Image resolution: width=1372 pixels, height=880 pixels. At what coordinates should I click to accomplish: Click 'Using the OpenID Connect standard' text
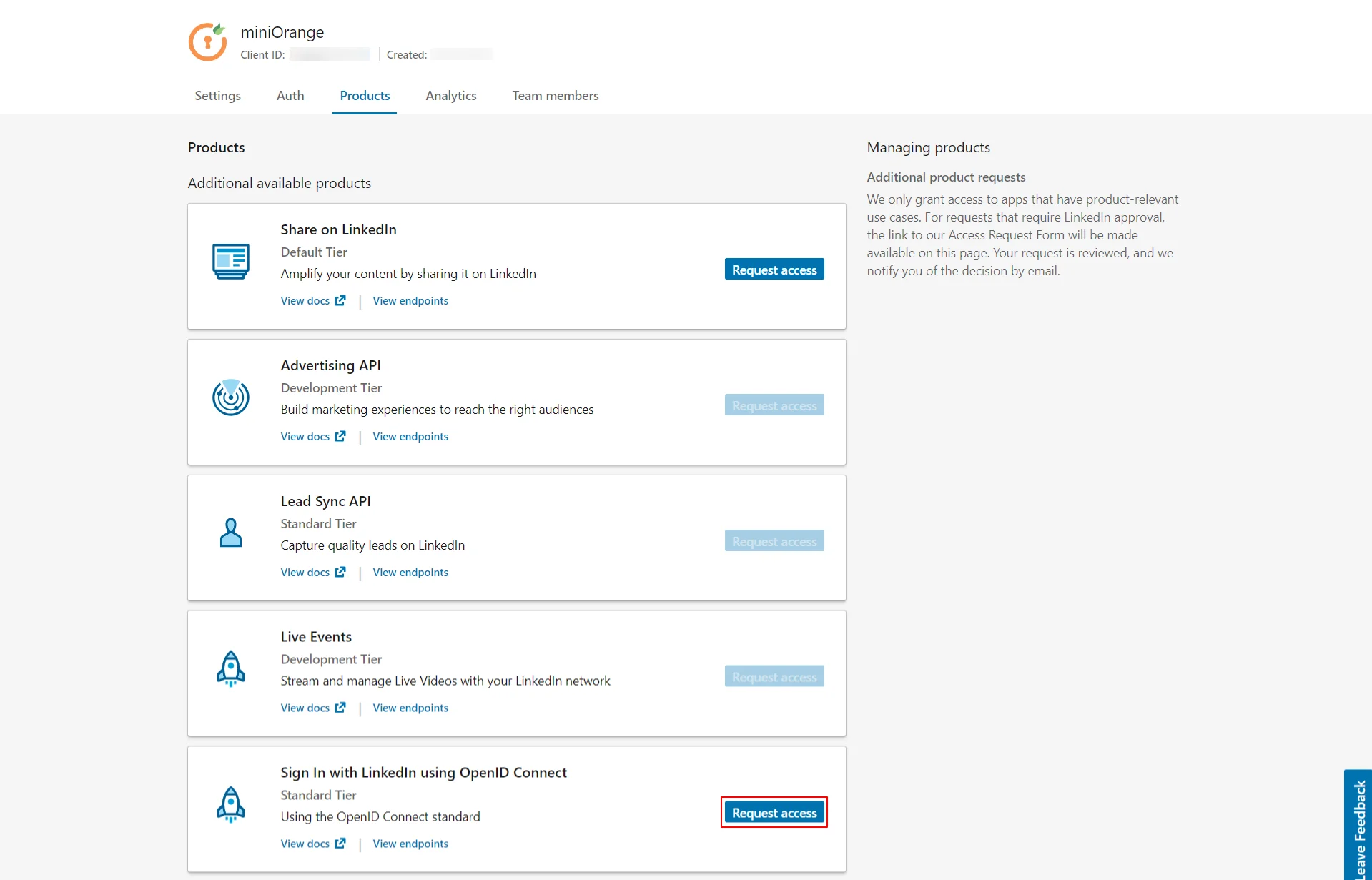tap(380, 816)
